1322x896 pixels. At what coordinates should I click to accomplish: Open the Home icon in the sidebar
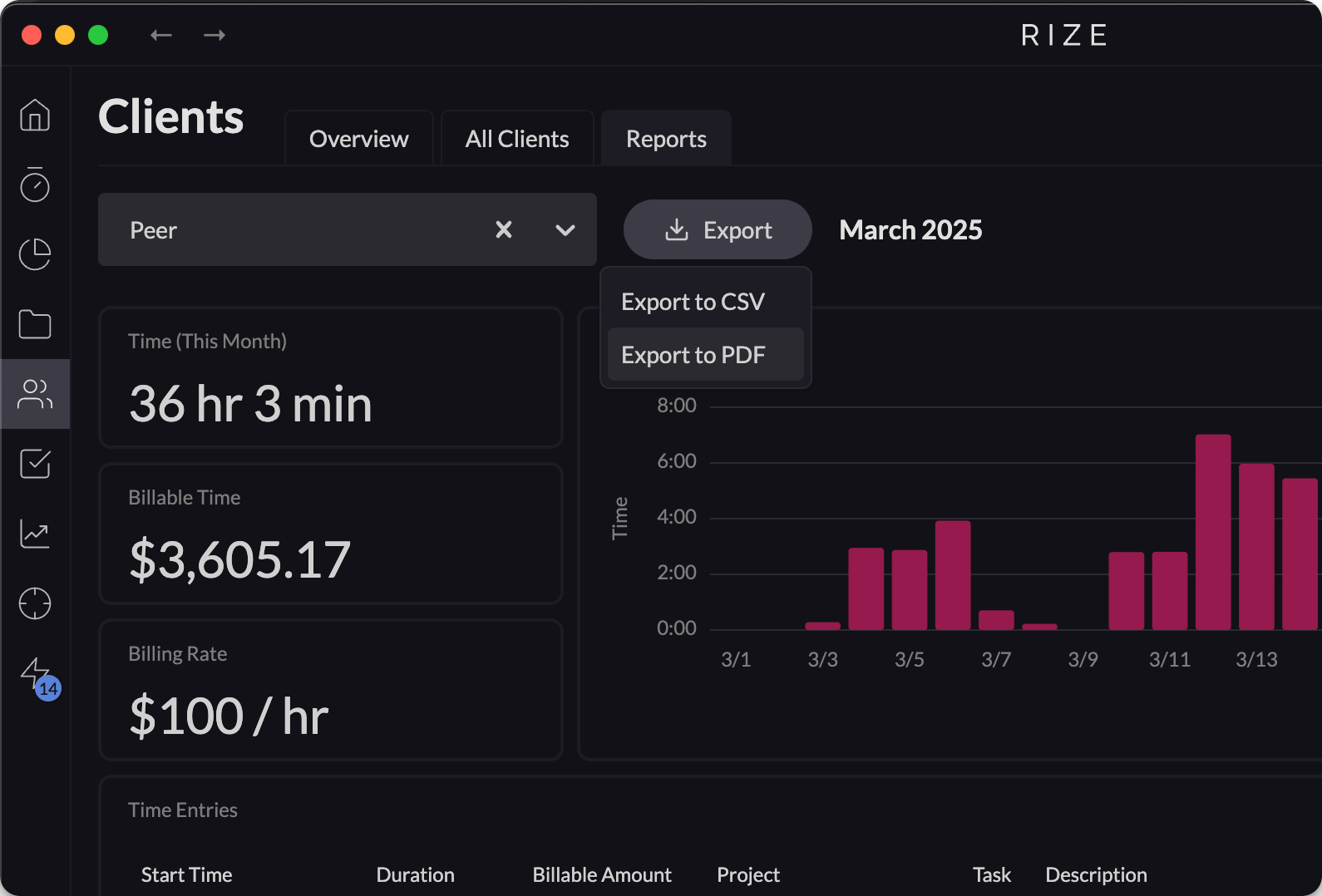pos(35,115)
